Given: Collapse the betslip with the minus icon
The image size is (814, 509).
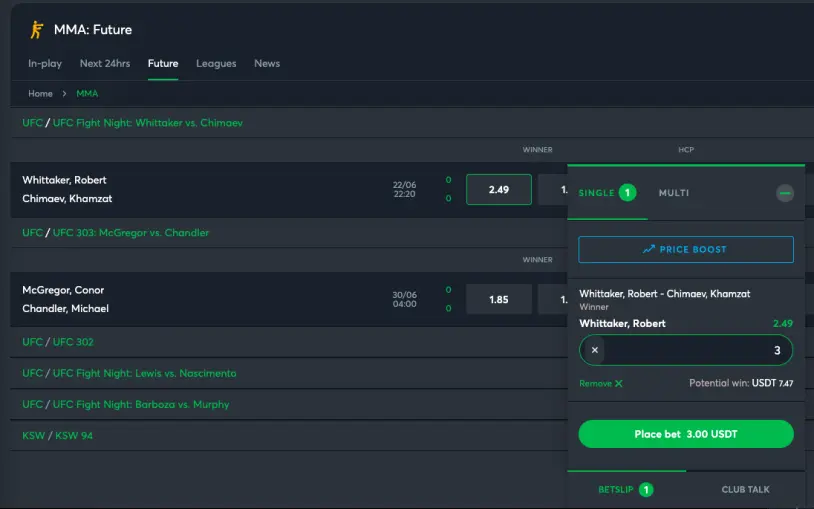Looking at the screenshot, I should pyautogui.click(x=784, y=193).
